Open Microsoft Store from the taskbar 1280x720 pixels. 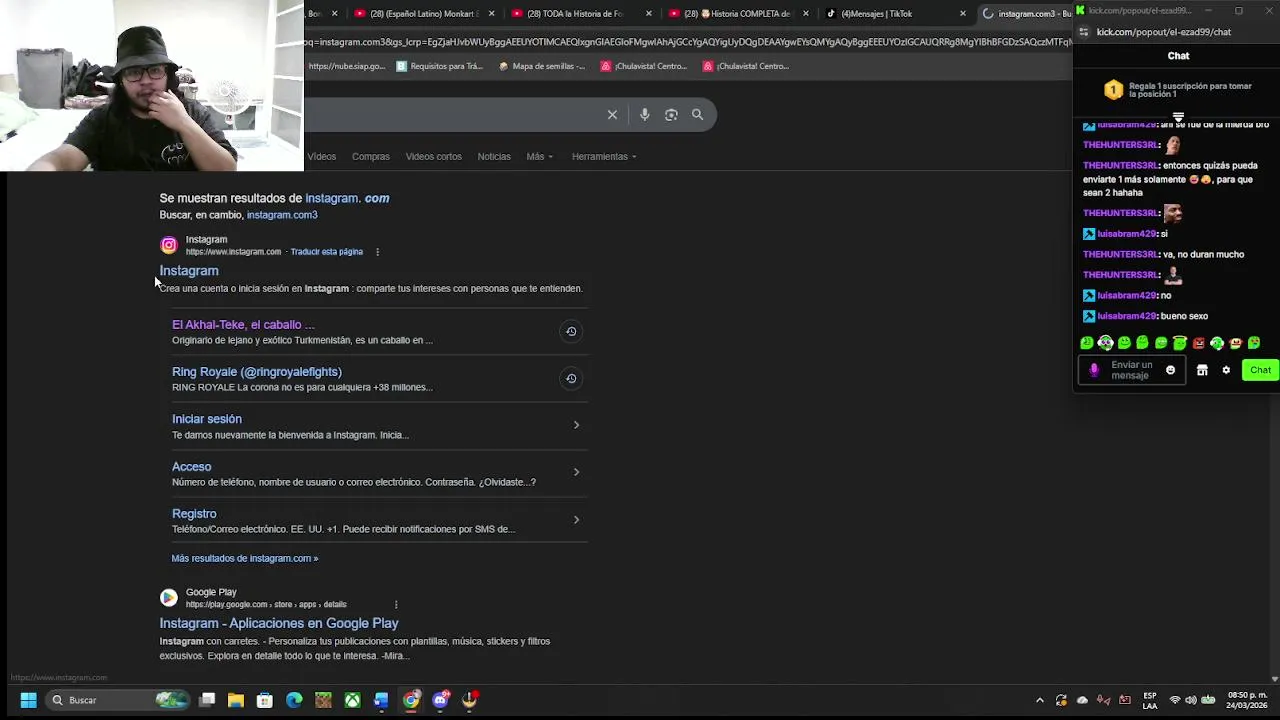[x=265, y=700]
